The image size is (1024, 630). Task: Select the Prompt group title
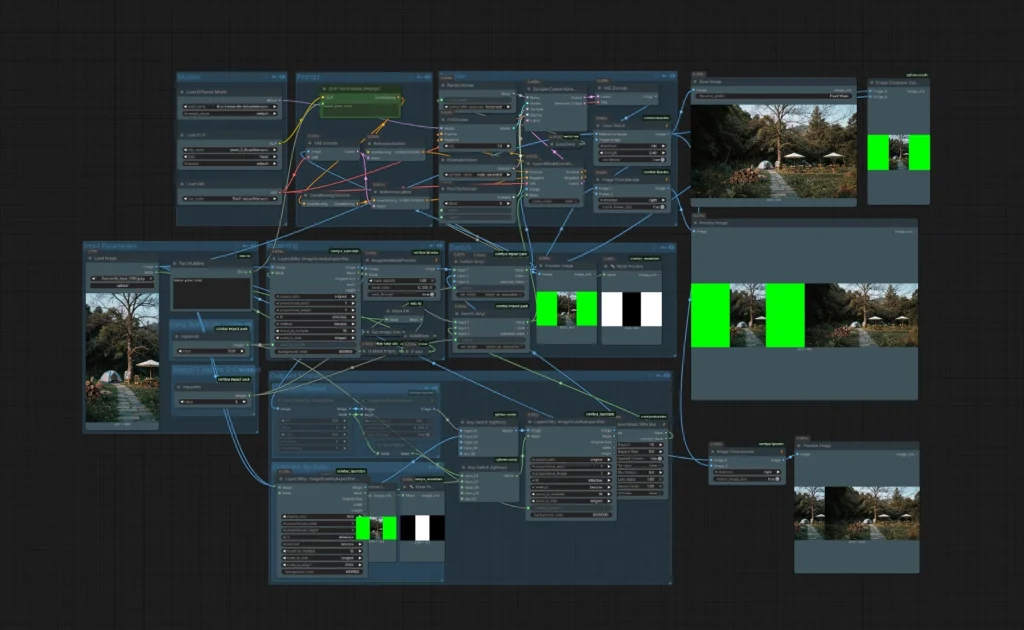coord(310,77)
